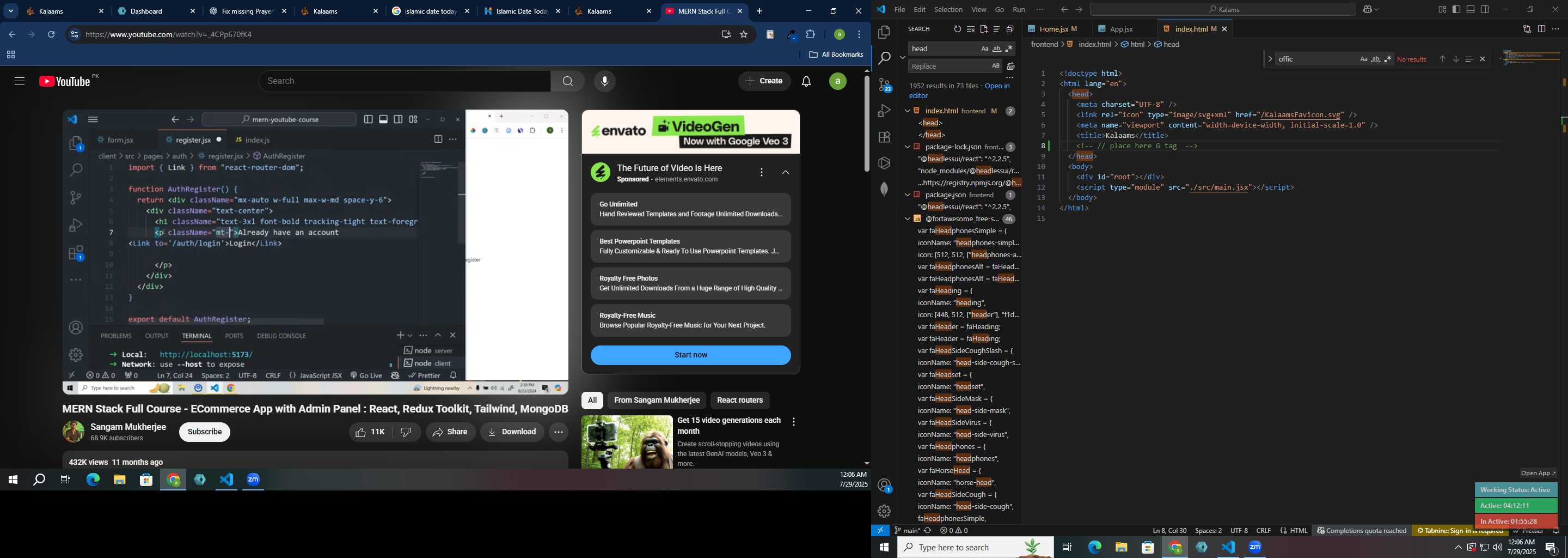Toggle Match Whole Word in find widget

pos(1376,59)
